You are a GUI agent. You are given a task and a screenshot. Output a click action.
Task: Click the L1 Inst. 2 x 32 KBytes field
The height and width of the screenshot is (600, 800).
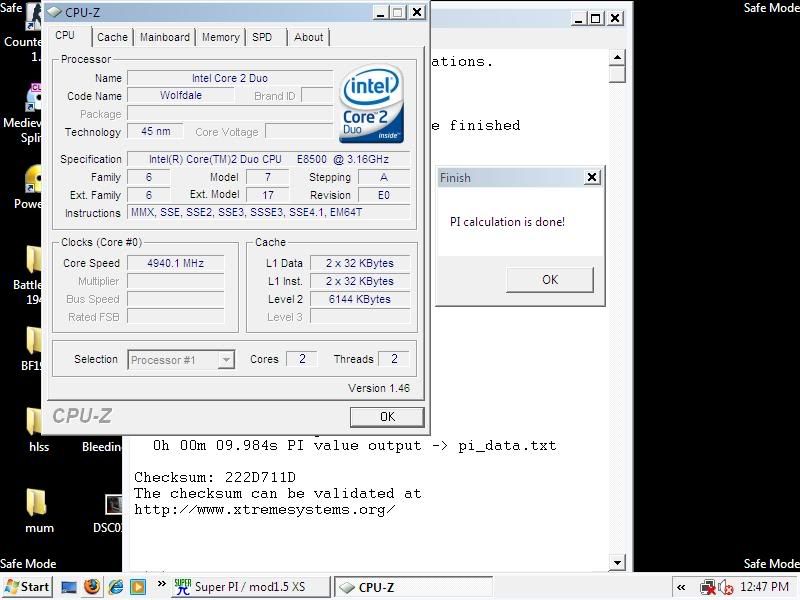pyautogui.click(x=360, y=281)
